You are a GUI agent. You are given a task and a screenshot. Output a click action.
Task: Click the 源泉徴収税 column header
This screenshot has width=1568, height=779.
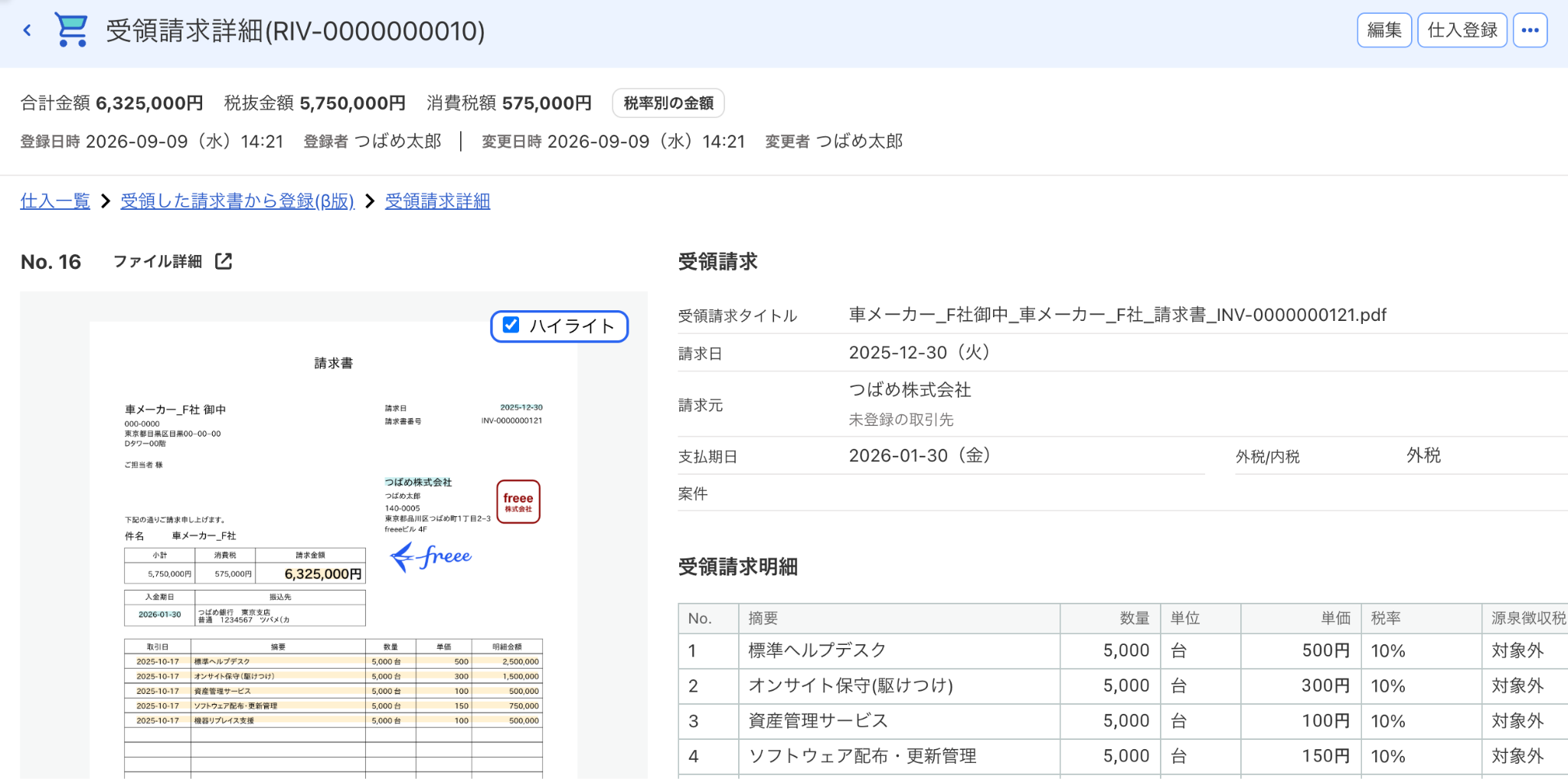pyautogui.click(x=1524, y=618)
